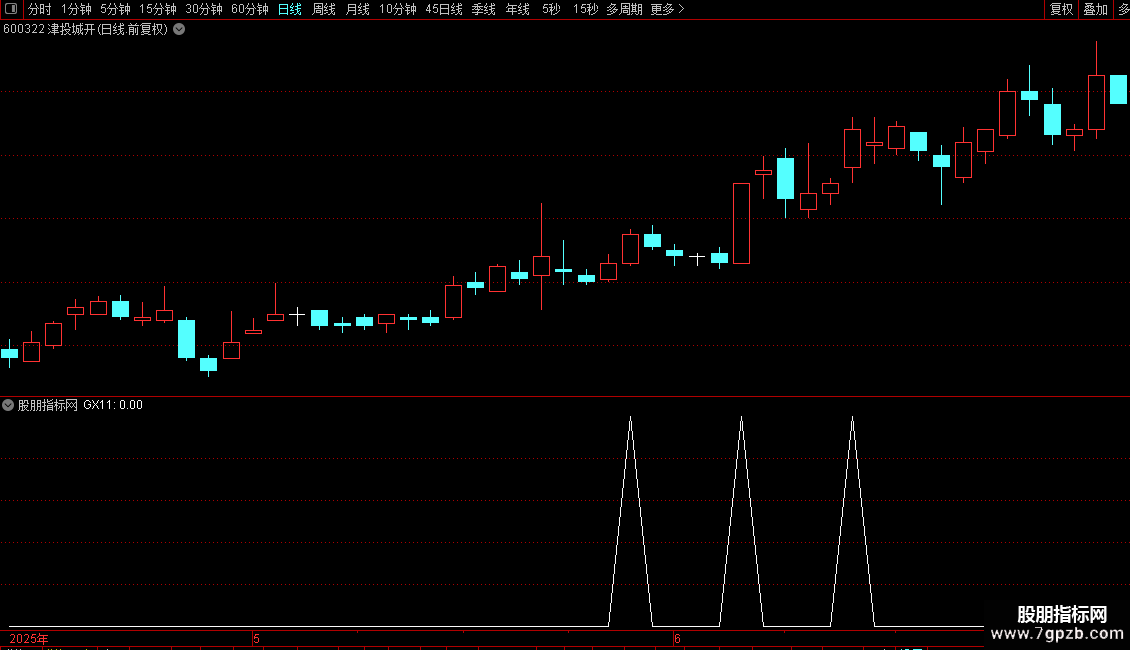
Task: Click the 叠加 overlay button
Action: pos(1095,9)
